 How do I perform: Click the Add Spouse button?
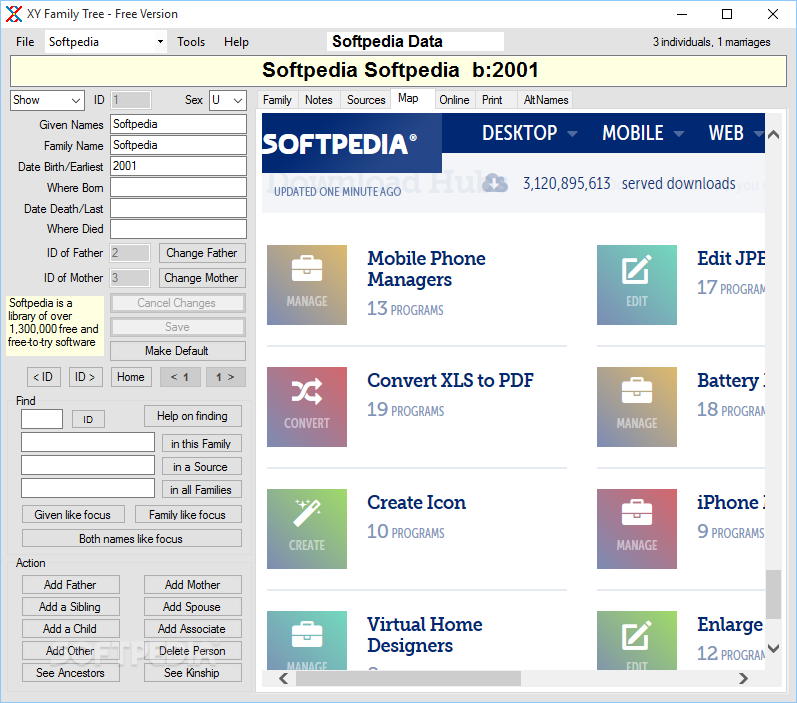point(193,606)
